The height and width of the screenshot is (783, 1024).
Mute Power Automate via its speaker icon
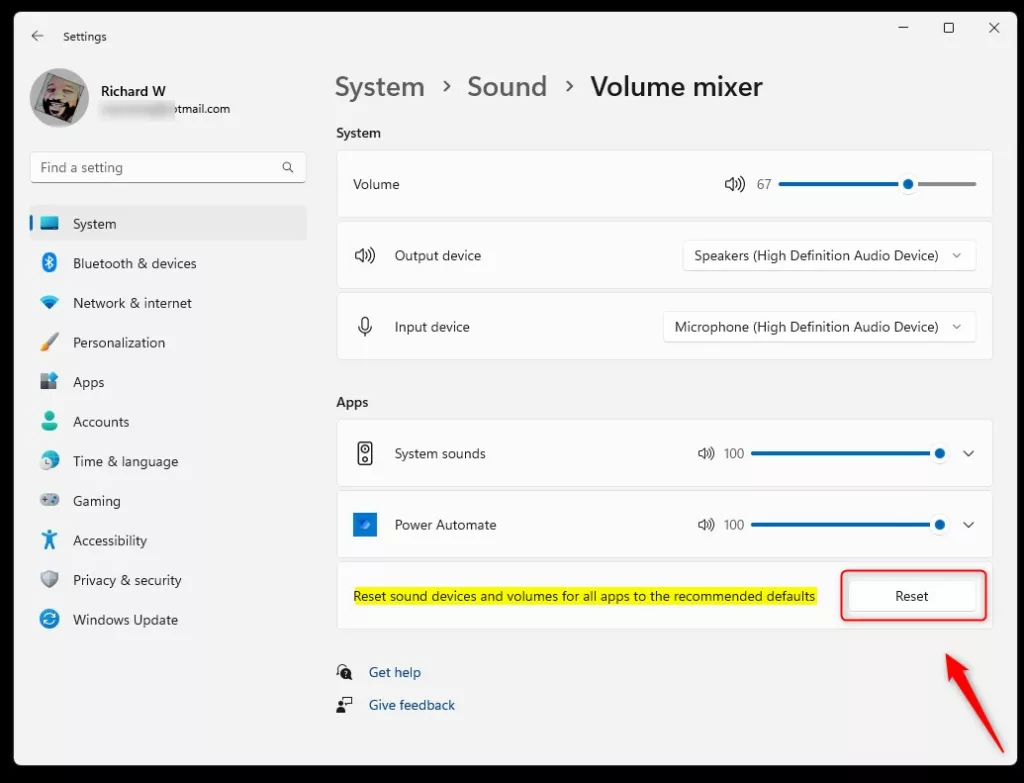pyautogui.click(x=706, y=525)
